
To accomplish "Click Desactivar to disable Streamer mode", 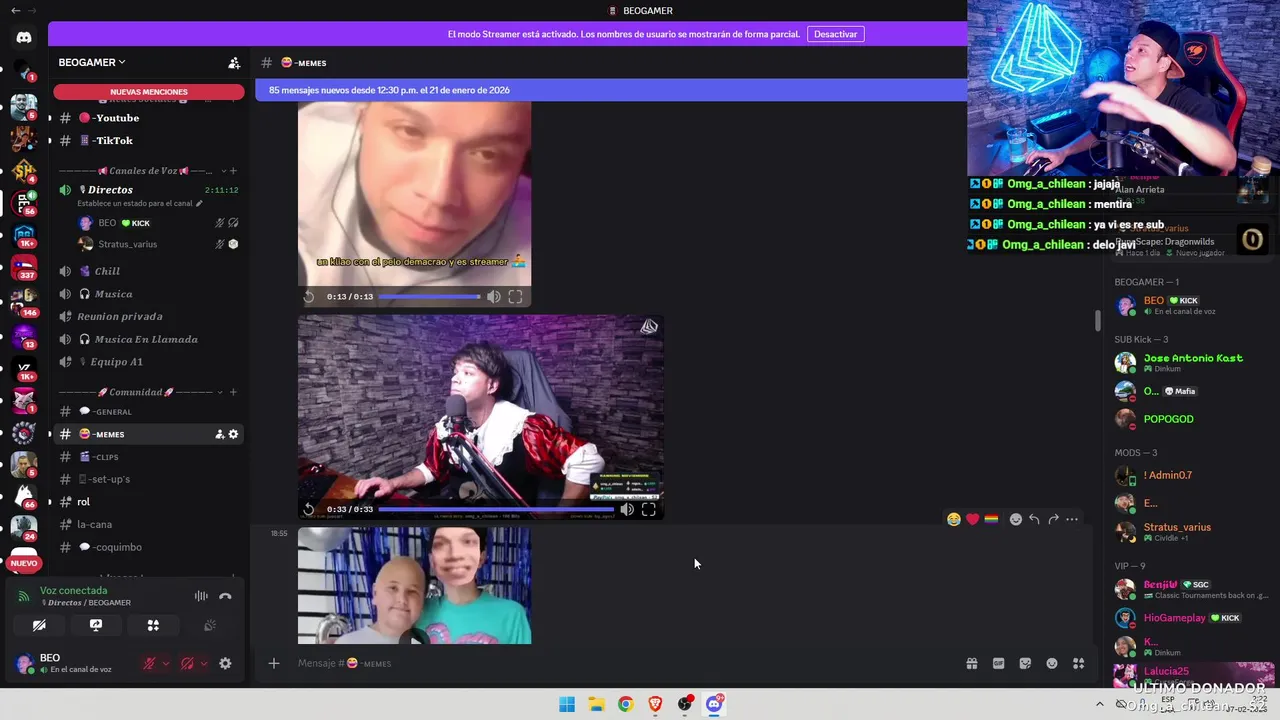I will 835,34.
